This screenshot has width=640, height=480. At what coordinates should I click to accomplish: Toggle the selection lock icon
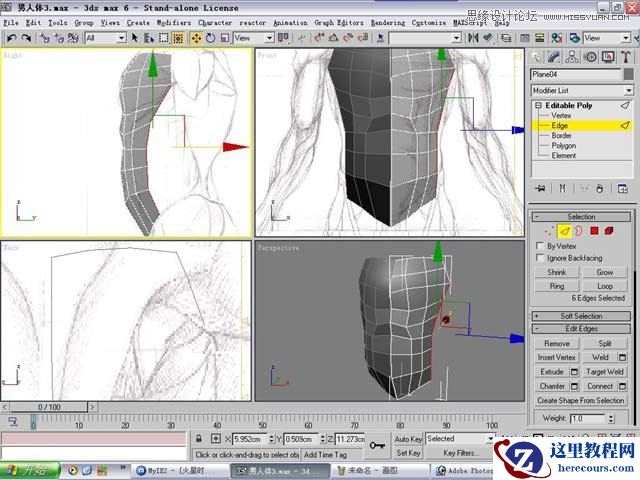pyautogui.click(x=200, y=439)
